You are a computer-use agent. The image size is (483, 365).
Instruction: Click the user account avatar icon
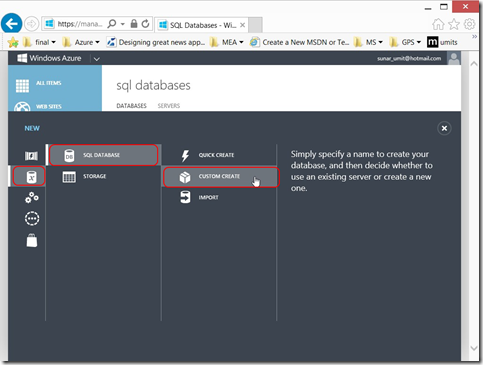[454, 58]
